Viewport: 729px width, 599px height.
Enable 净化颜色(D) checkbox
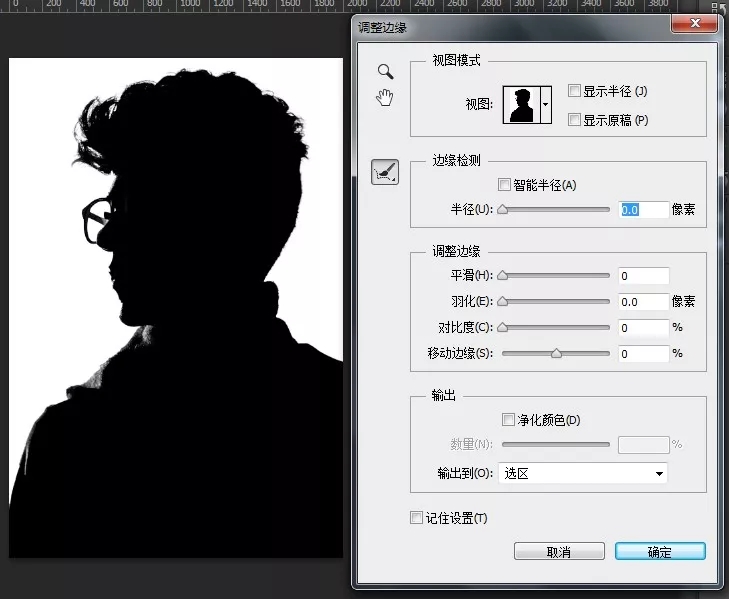508,419
